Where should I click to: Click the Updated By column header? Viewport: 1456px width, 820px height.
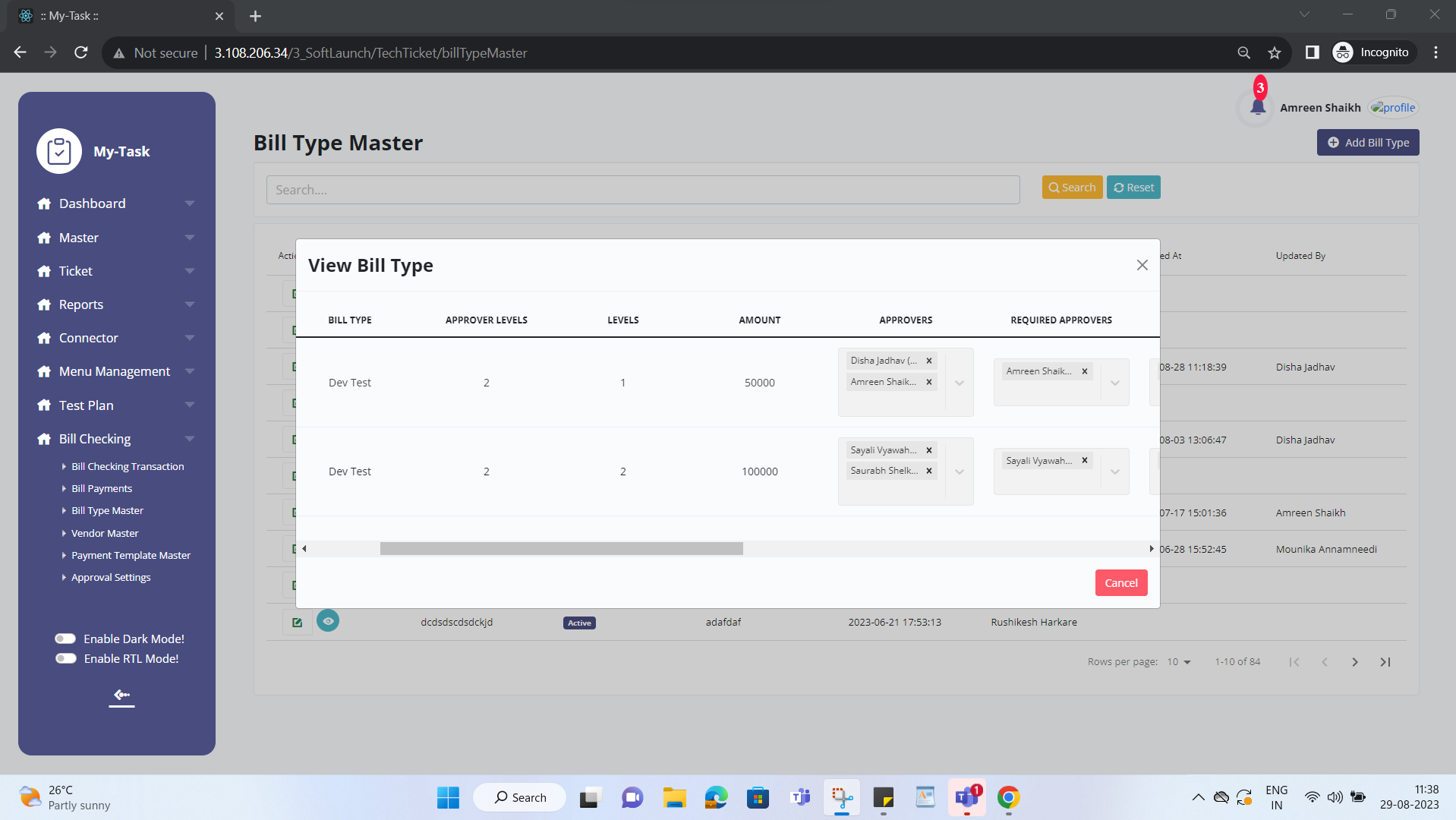1300,256
